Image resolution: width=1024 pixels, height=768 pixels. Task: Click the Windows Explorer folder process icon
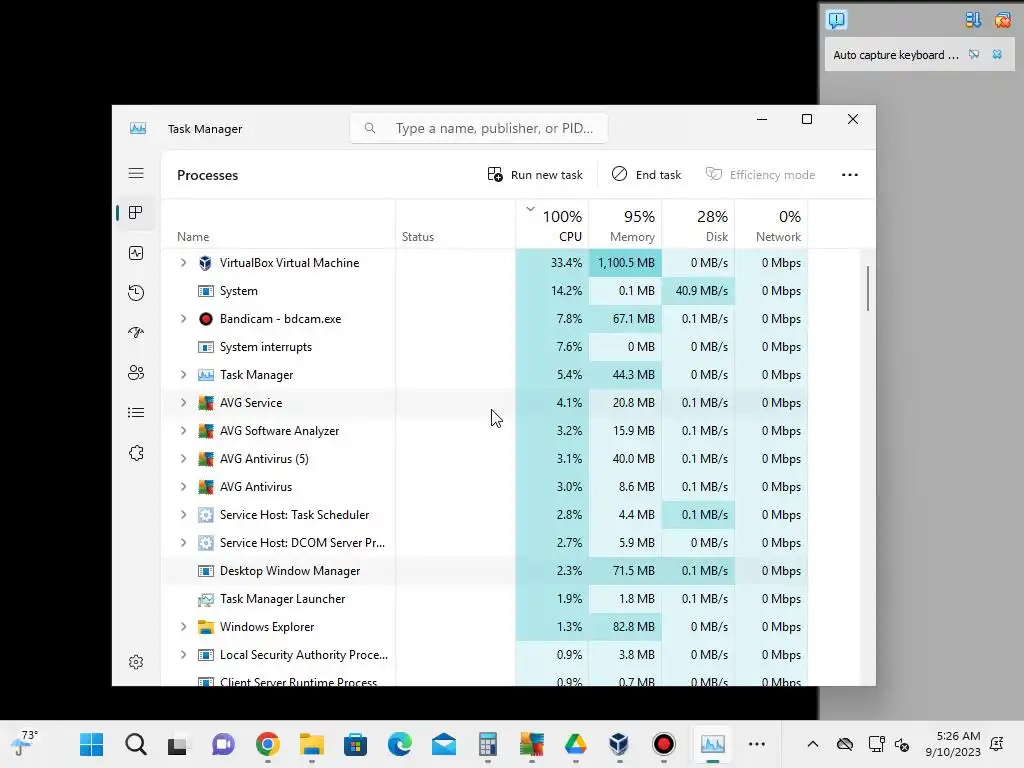(205, 627)
